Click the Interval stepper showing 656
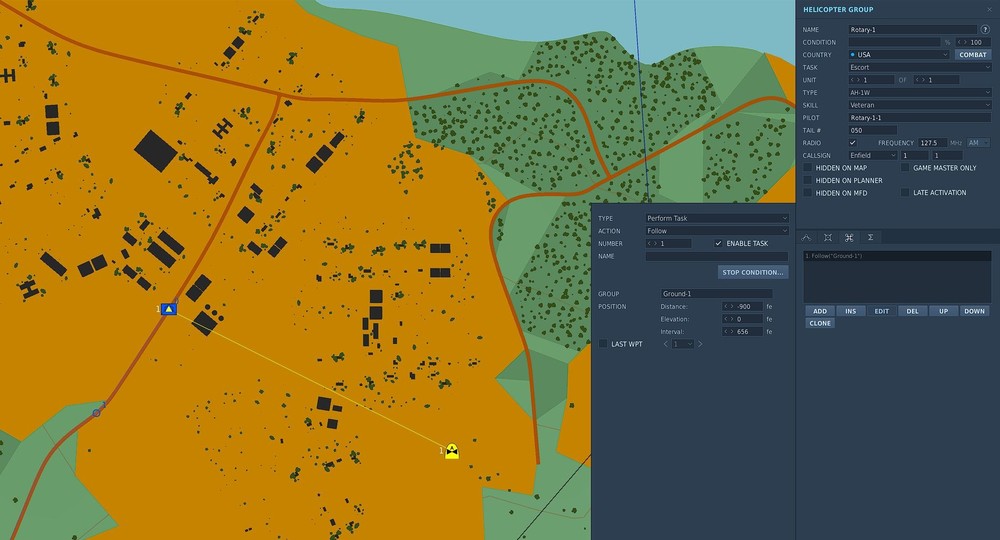1000x540 pixels. click(x=742, y=332)
